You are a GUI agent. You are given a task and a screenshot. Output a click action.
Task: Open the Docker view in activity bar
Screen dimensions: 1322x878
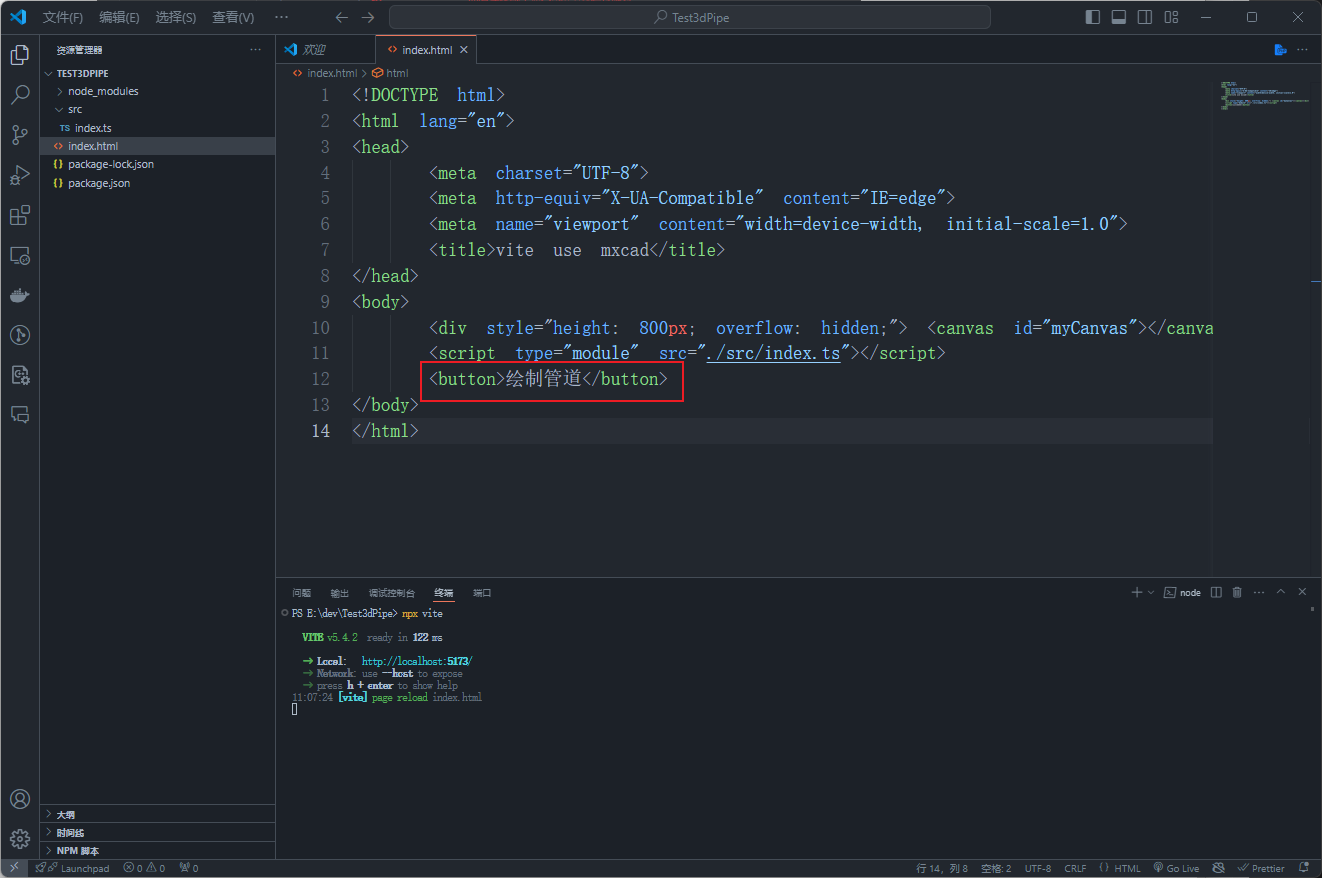click(19, 295)
